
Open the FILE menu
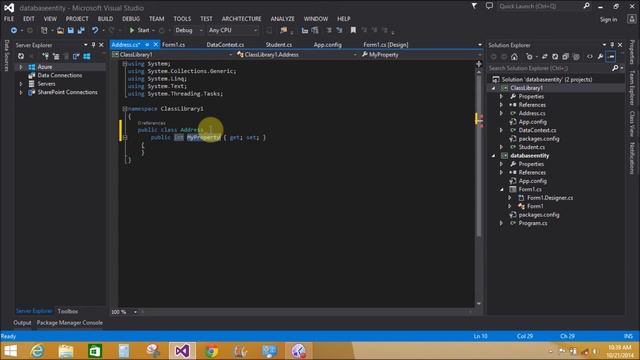click(x=9, y=19)
